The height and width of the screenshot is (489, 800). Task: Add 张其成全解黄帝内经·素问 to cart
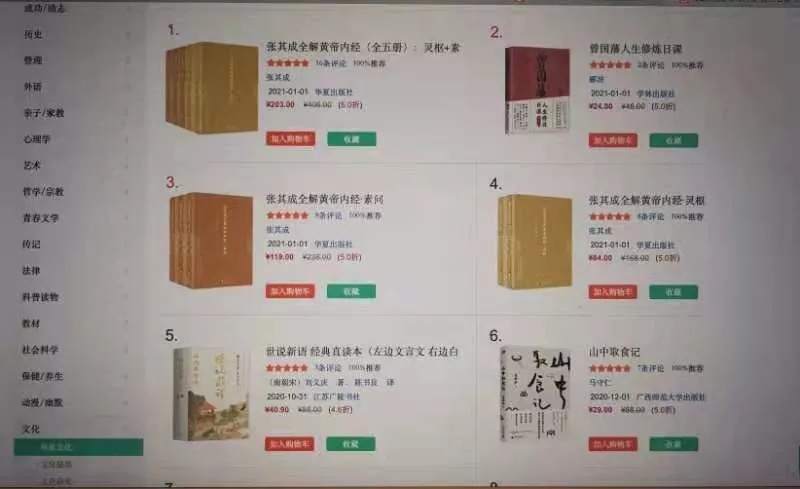tap(290, 291)
